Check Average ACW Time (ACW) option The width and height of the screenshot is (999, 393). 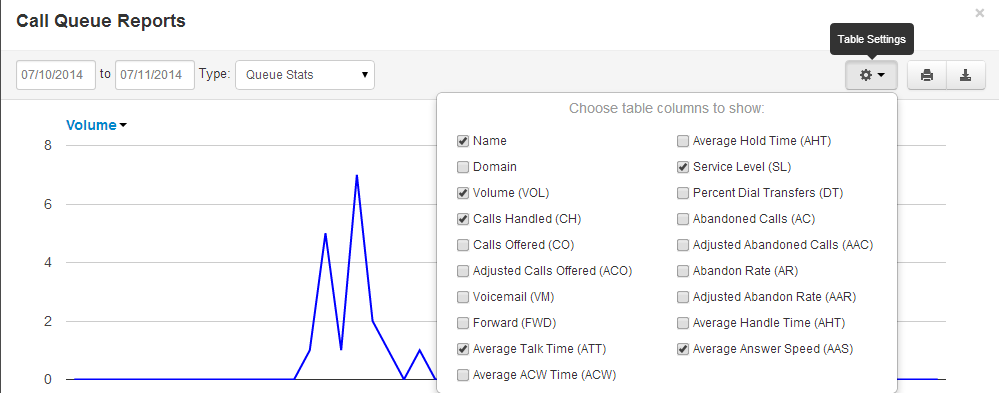click(463, 375)
